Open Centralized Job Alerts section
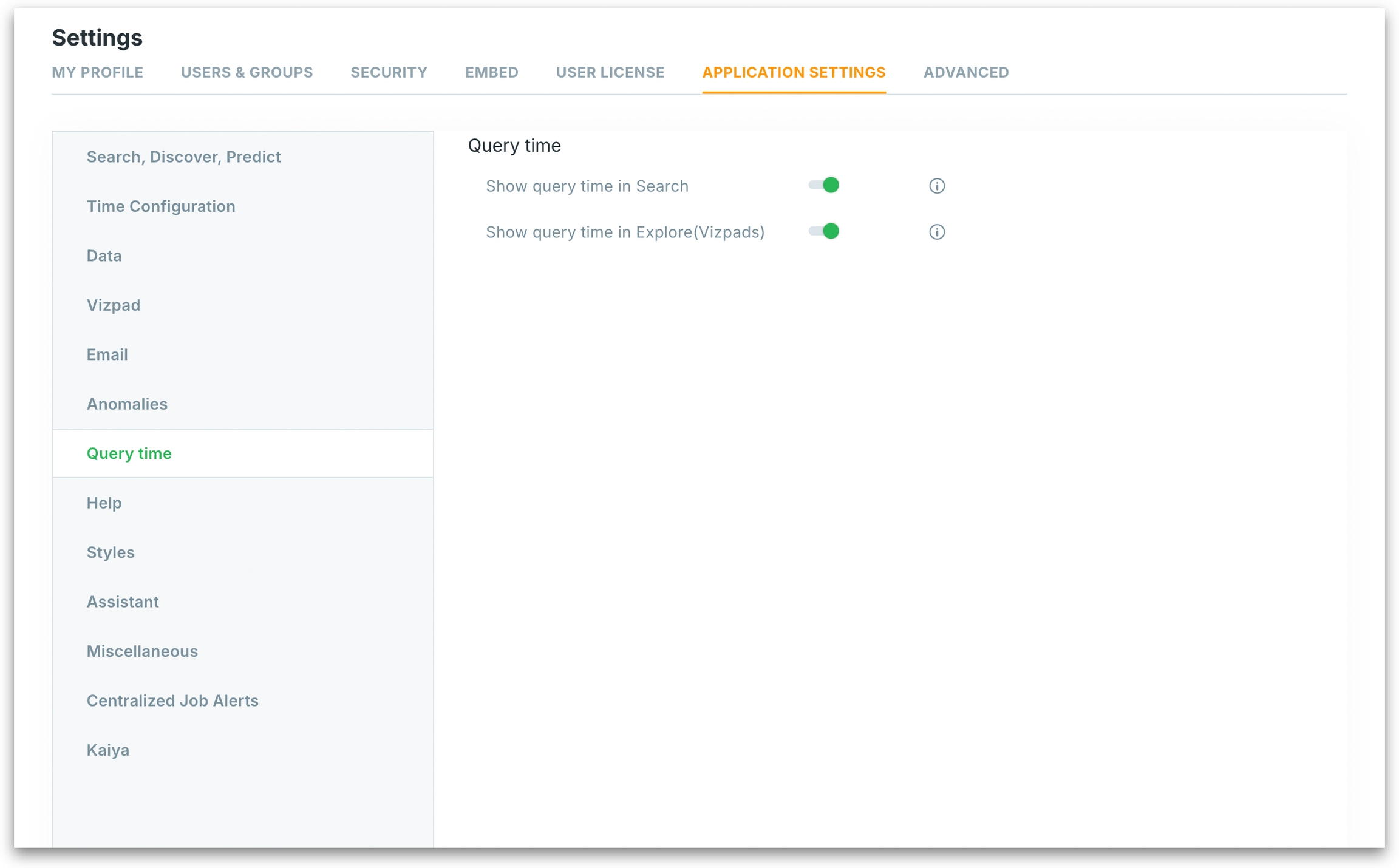This screenshot has height=868, width=1399. pyautogui.click(x=172, y=700)
